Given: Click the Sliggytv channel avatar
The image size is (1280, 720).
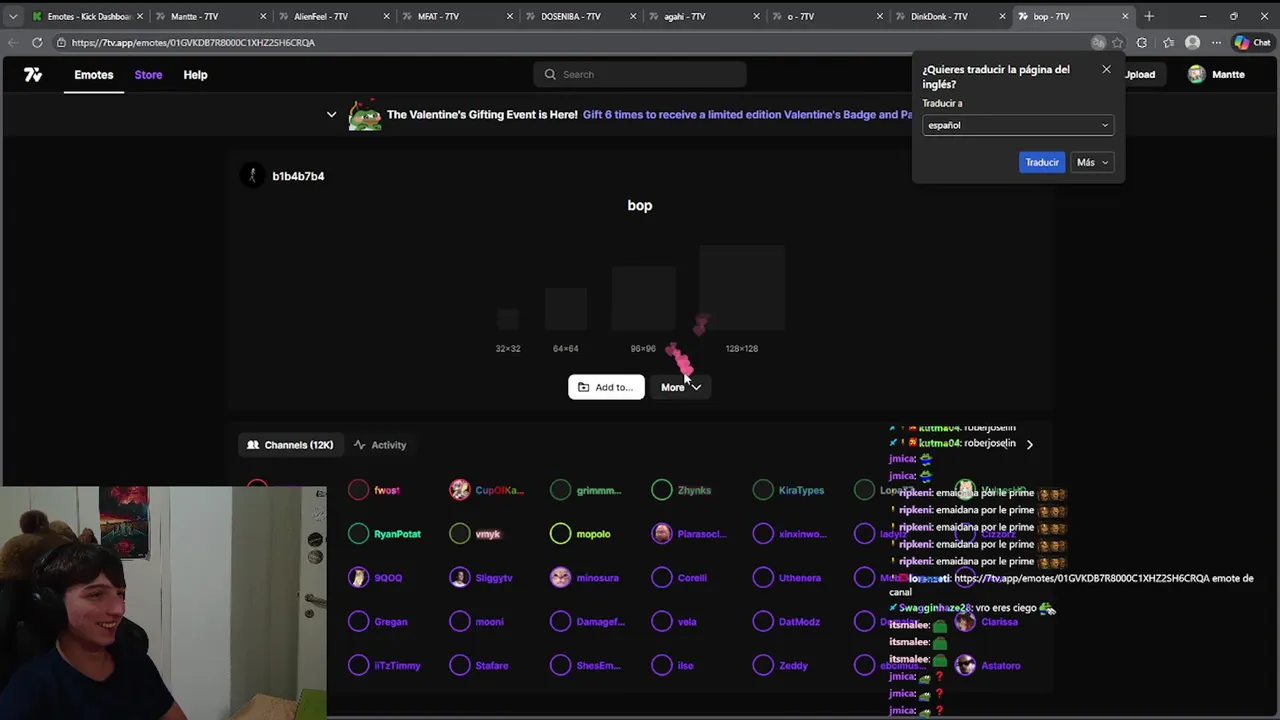Looking at the screenshot, I should (460, 578).
